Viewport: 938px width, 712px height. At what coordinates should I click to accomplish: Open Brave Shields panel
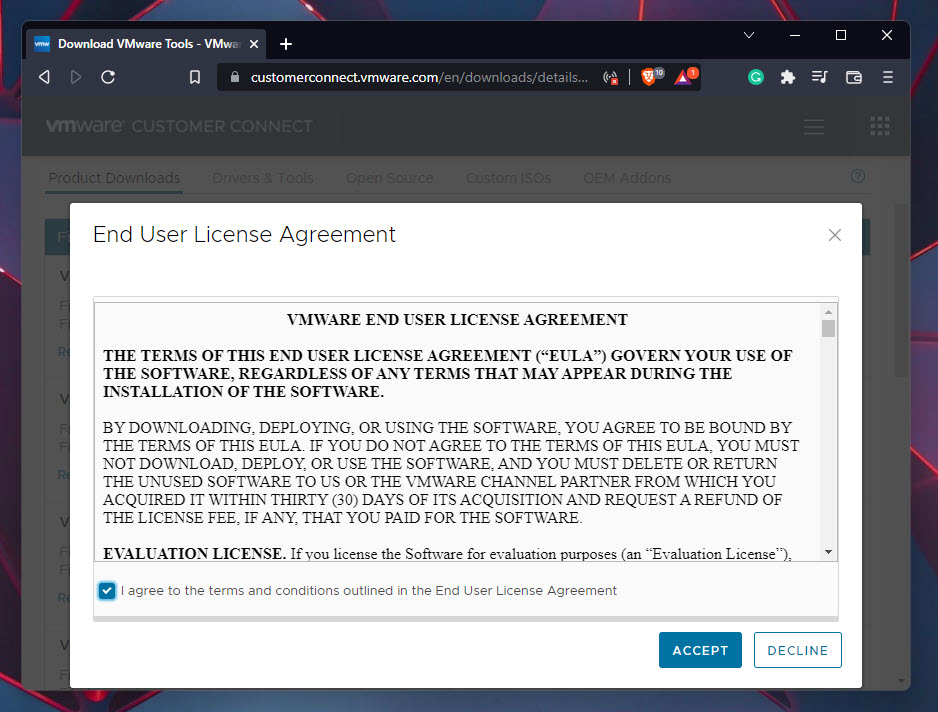pyautogui.click(x=651, y=77)
